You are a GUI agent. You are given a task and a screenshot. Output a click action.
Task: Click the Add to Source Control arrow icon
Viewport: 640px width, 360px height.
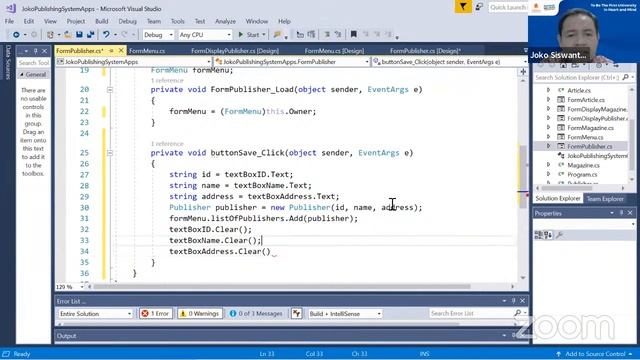coord(558,354)
